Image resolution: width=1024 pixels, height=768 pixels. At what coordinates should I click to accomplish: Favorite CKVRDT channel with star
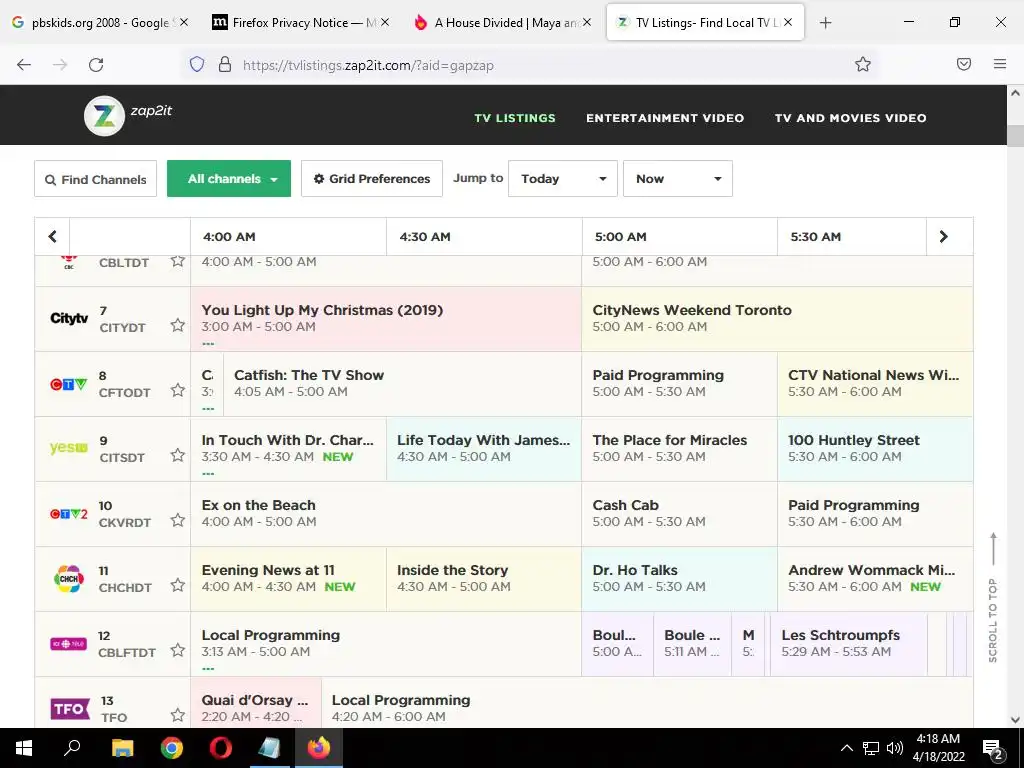pos(178,520)
